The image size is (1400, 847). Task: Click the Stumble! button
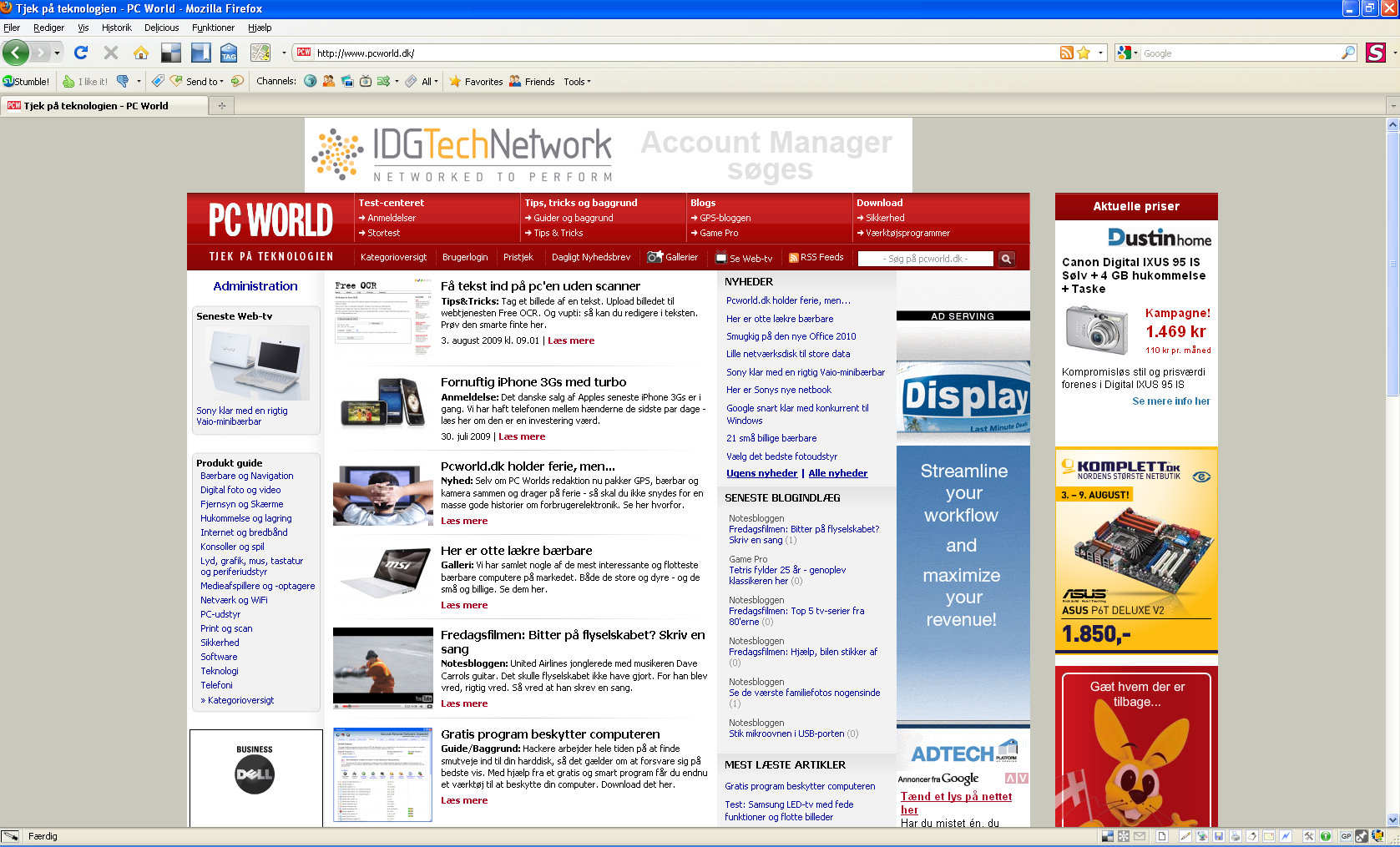[26, 81]
